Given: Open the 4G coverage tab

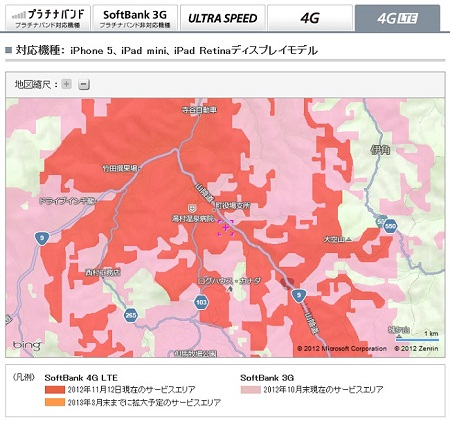Looking at the screenshot, I should point(310,18).
